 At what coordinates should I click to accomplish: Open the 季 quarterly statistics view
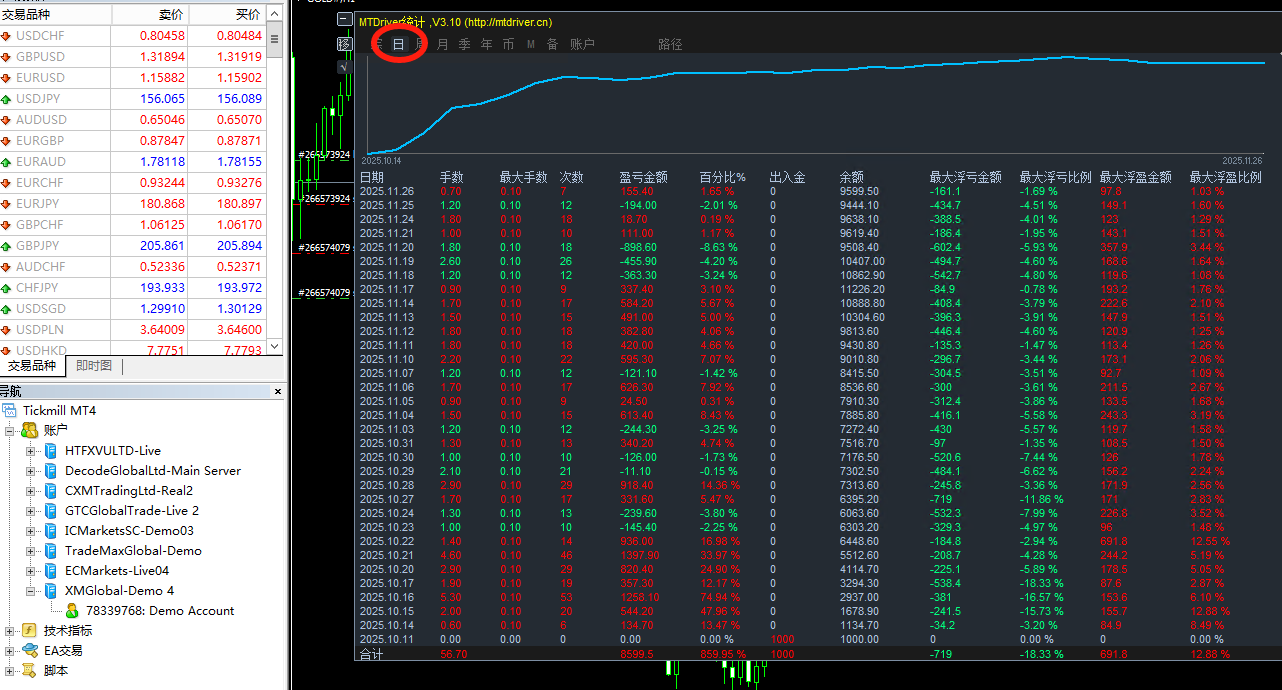coord(464,44)
